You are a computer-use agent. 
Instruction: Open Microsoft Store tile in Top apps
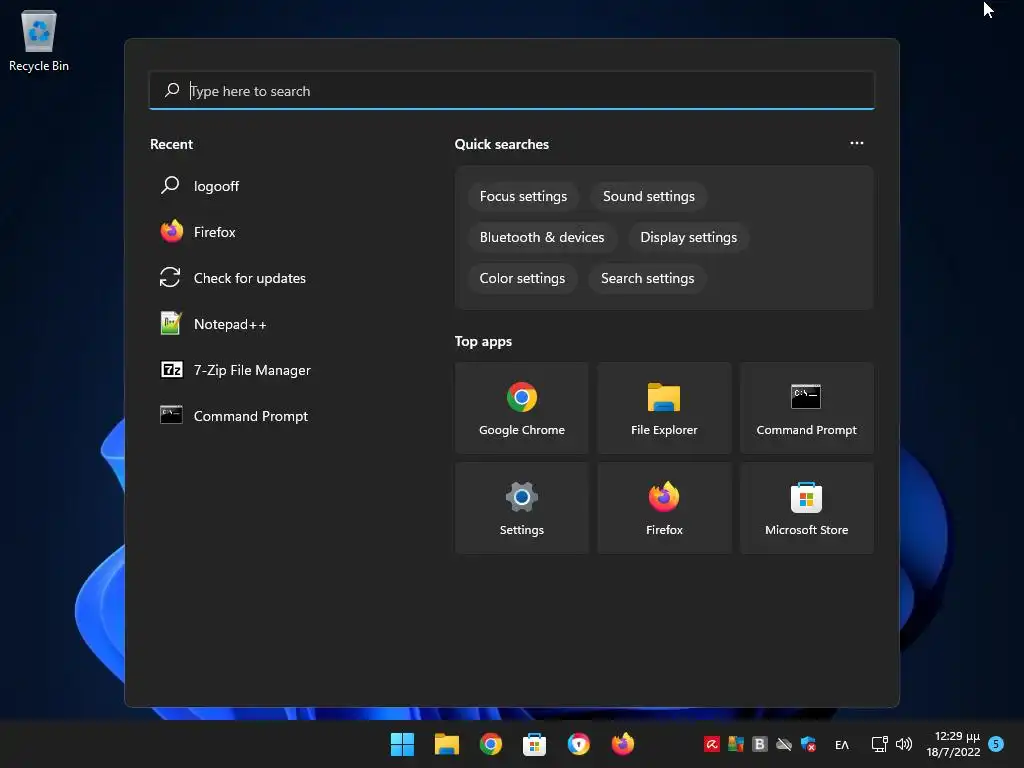(807, 508)
